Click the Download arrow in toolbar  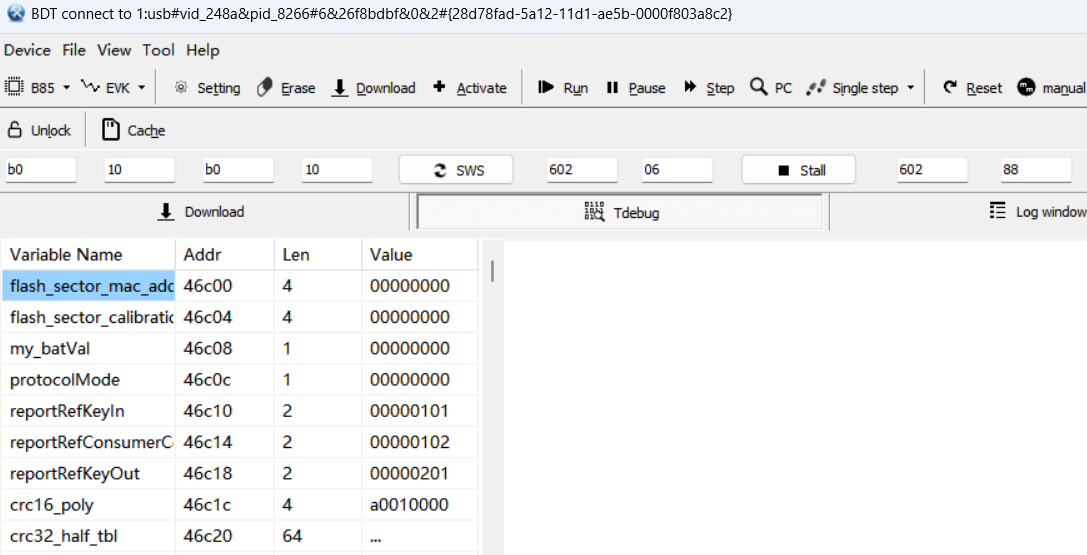point(340,88)
